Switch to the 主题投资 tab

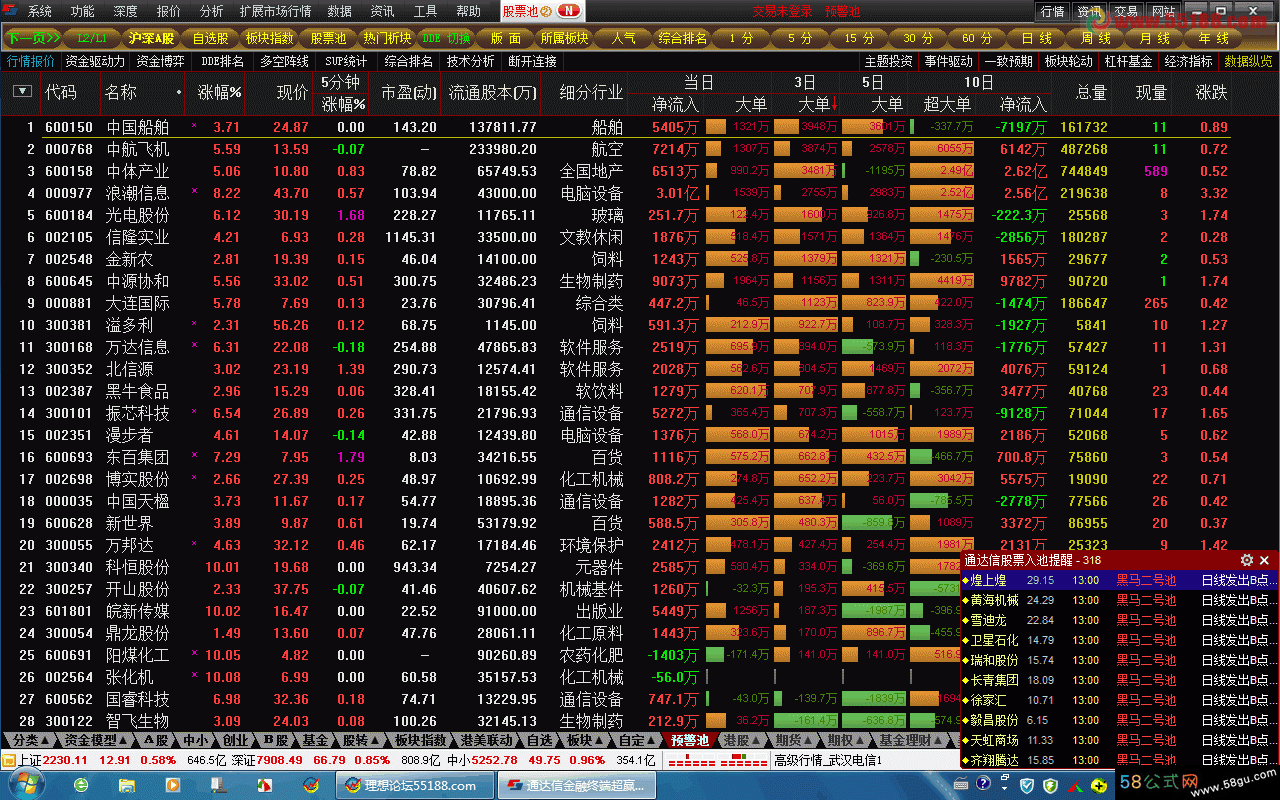pos(888,61)
